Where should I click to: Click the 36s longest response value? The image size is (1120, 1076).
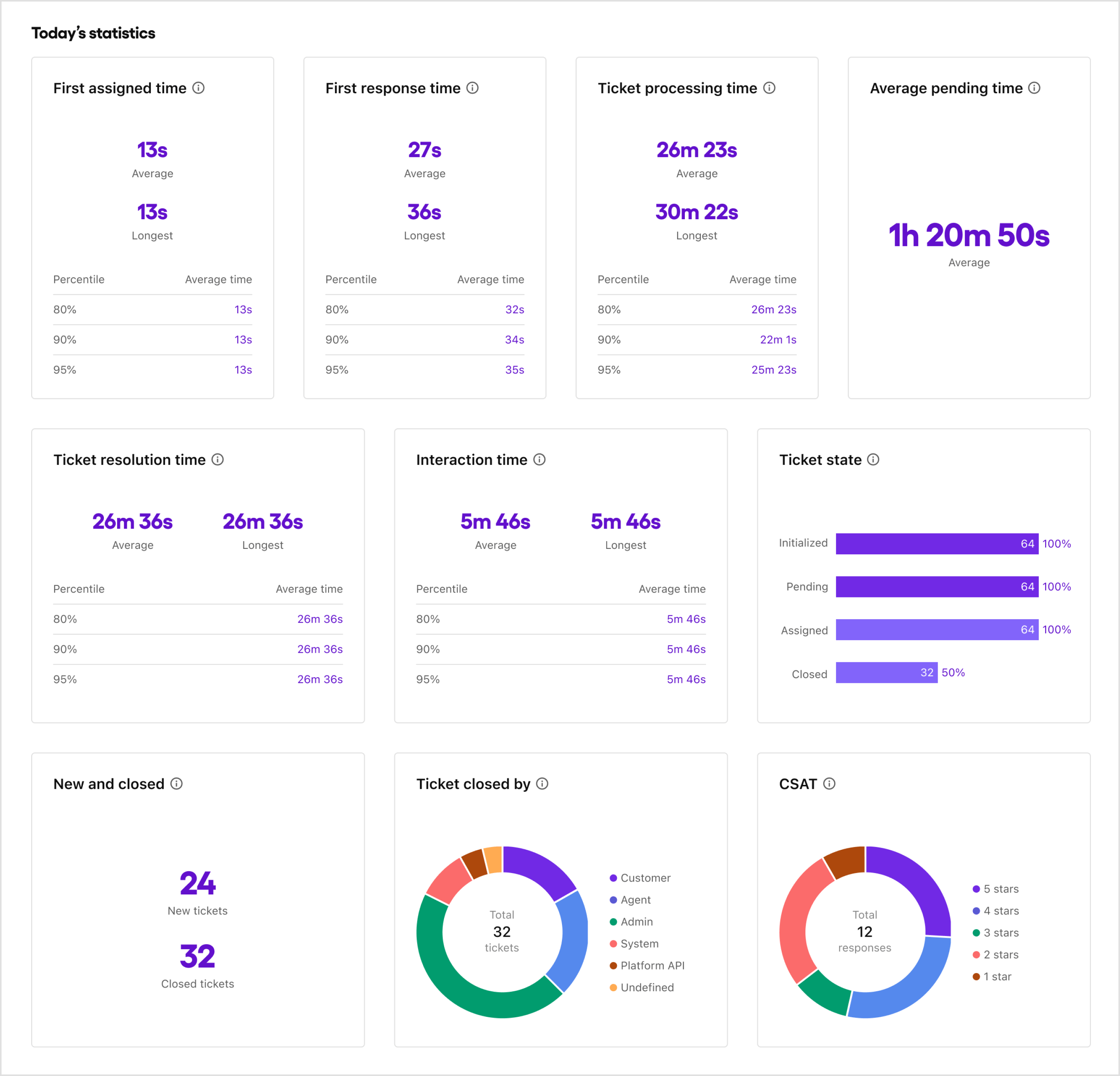pos(425,212)
